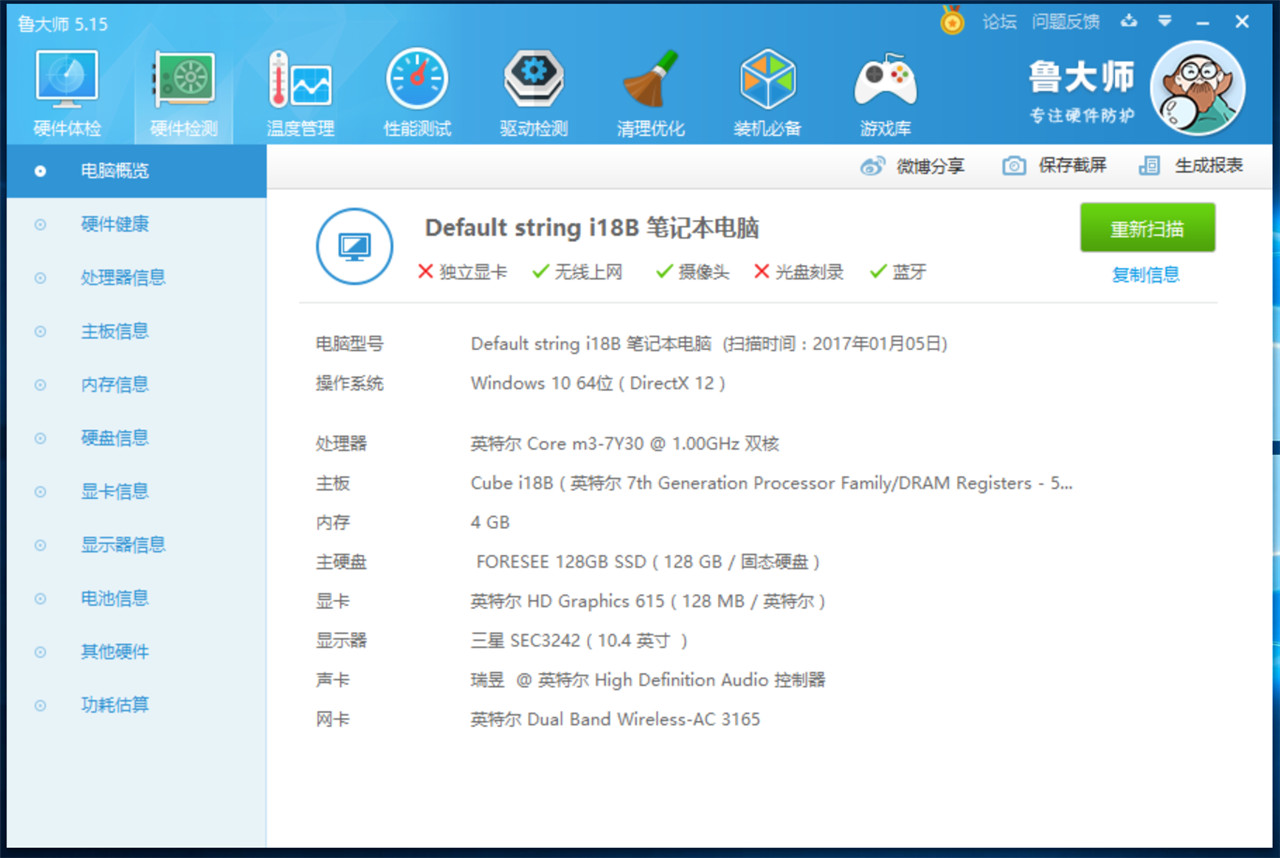Click the bold heading 'Default string i18B 笔记本电脑'

coord(592,228)
